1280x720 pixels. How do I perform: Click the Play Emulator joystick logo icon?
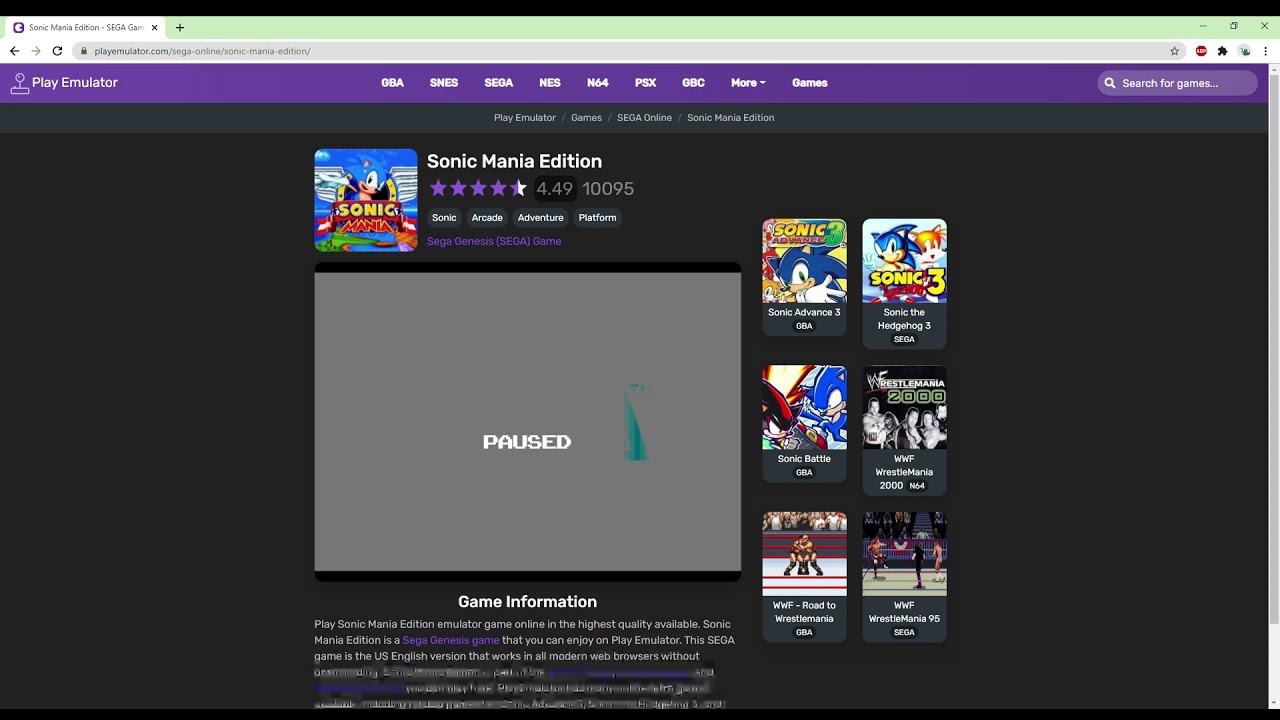click(x=19, y=83)
